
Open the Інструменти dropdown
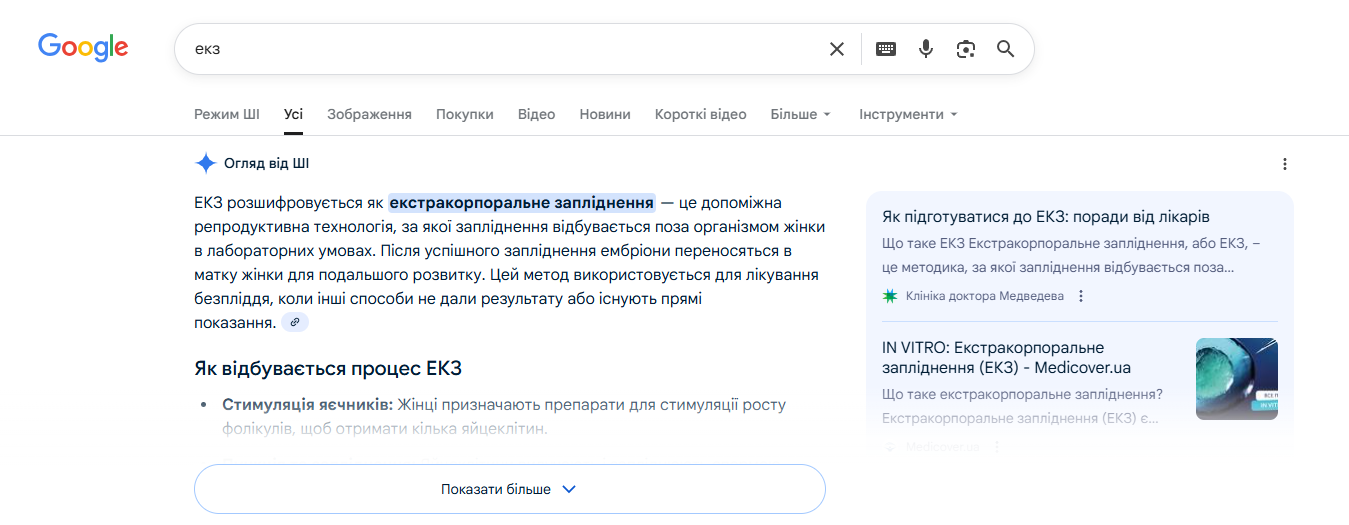908,114
